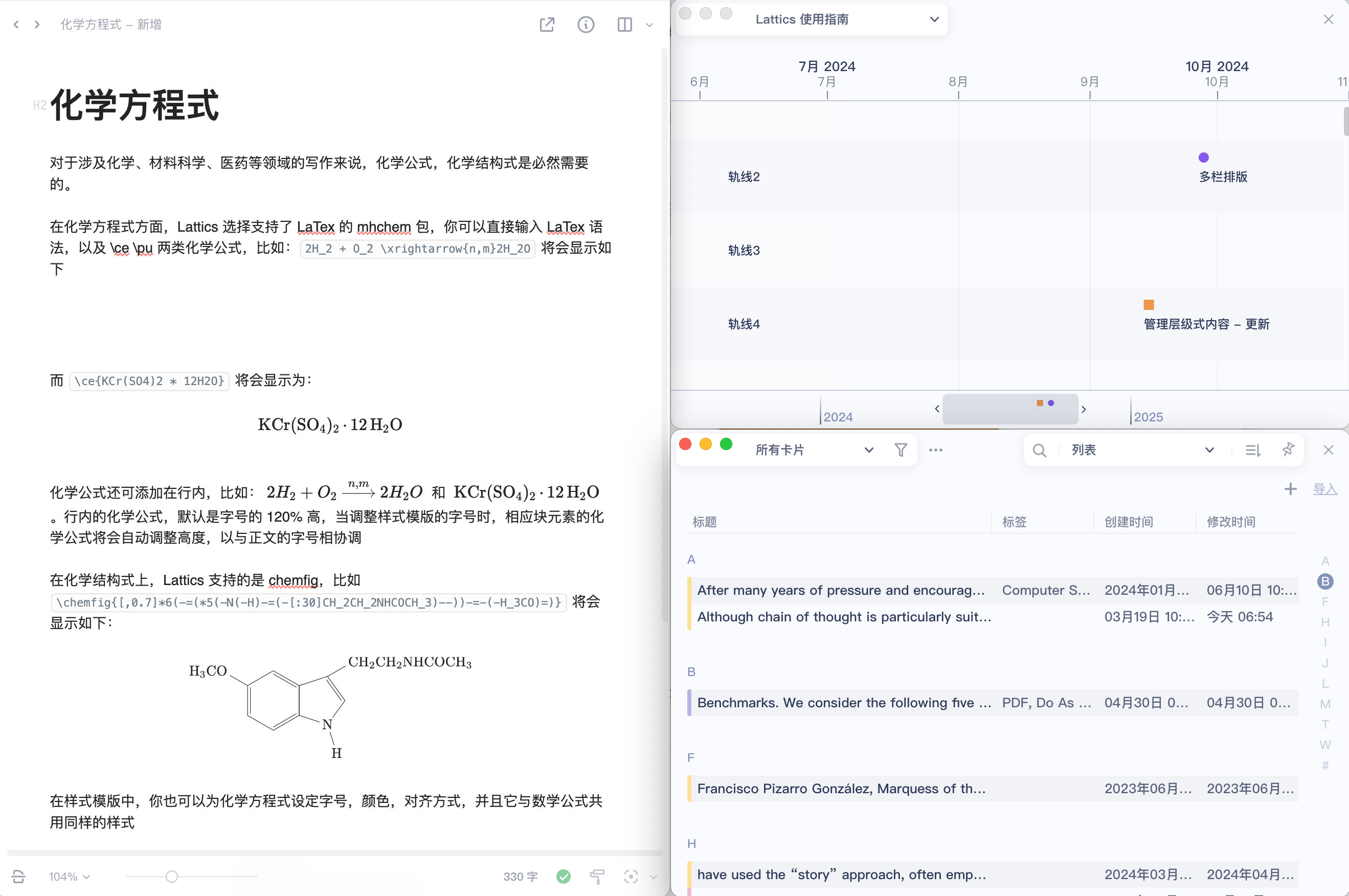The image size is (1349, 896).
Task: Jump to letter A in index
Action: pos(1325,561)
